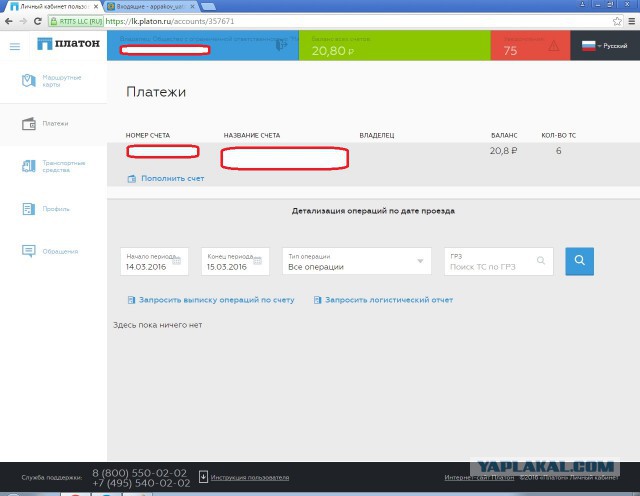The width and height of the screenshot is (640, 496).
Task: Open Профиль section
Action: pyautogui.click(x=46, y=209)
